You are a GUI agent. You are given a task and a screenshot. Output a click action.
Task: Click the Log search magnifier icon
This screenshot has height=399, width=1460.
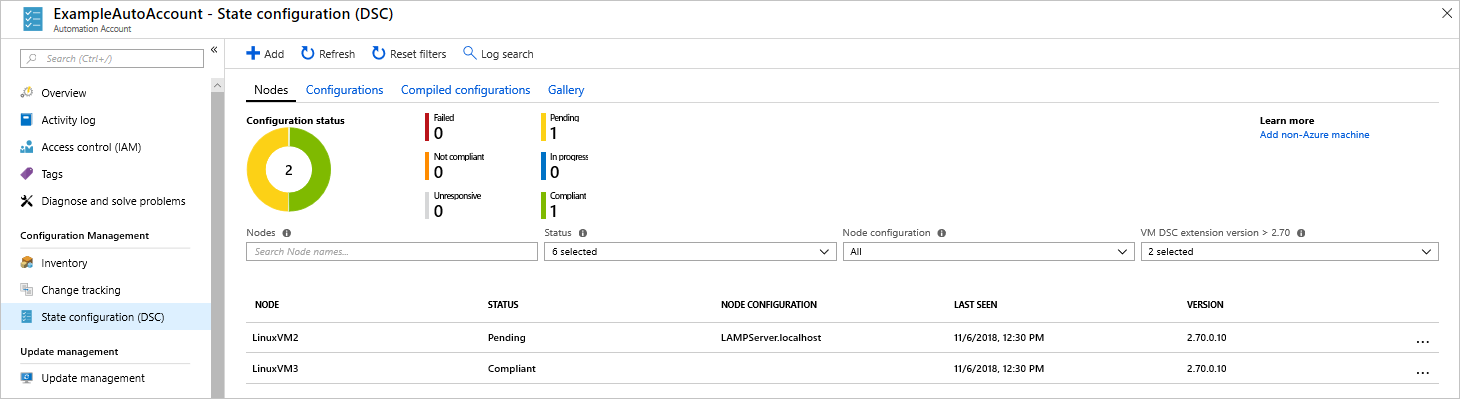coord(470,53)
